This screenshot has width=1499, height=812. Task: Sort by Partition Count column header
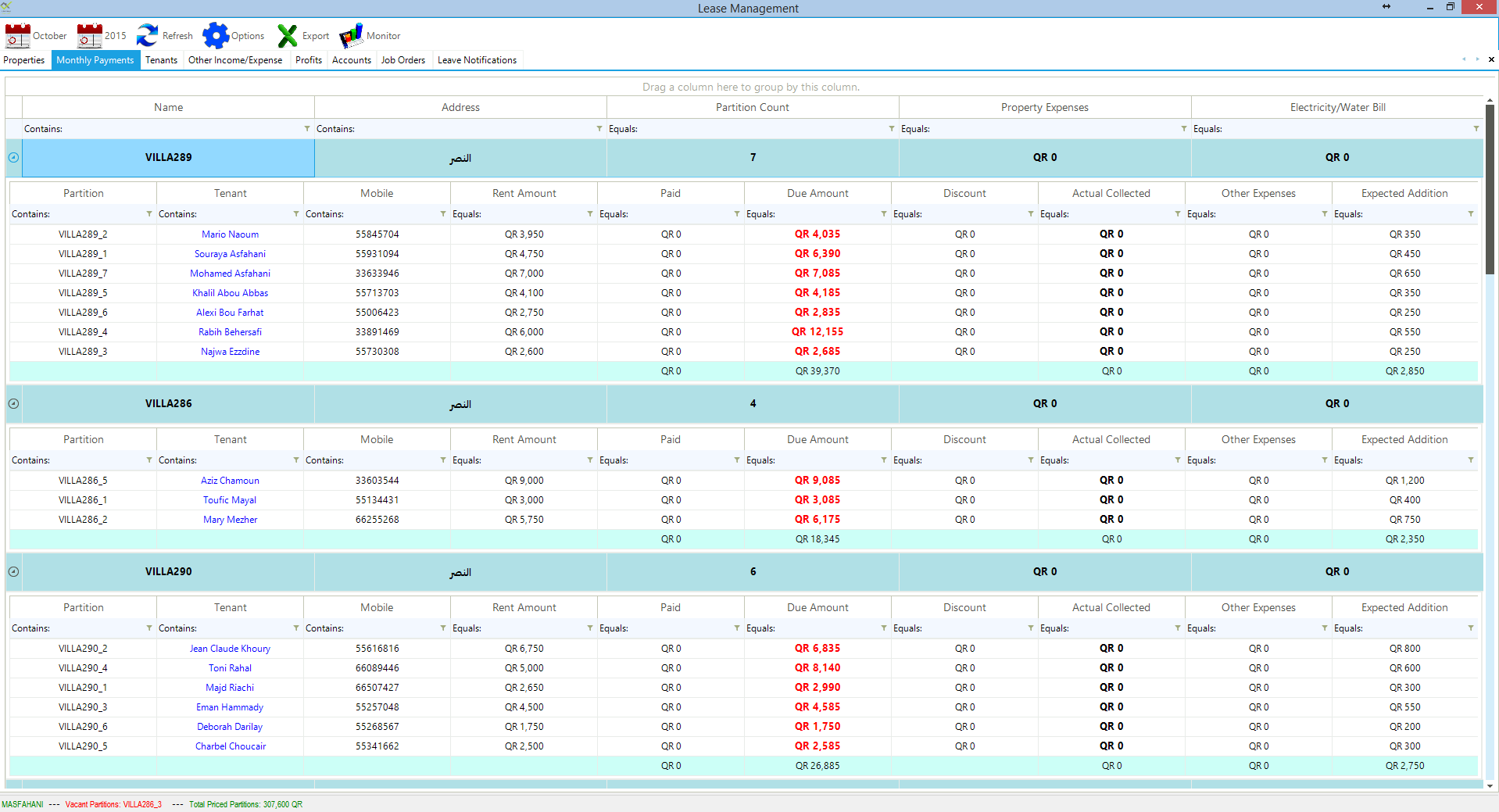[752, 108]
